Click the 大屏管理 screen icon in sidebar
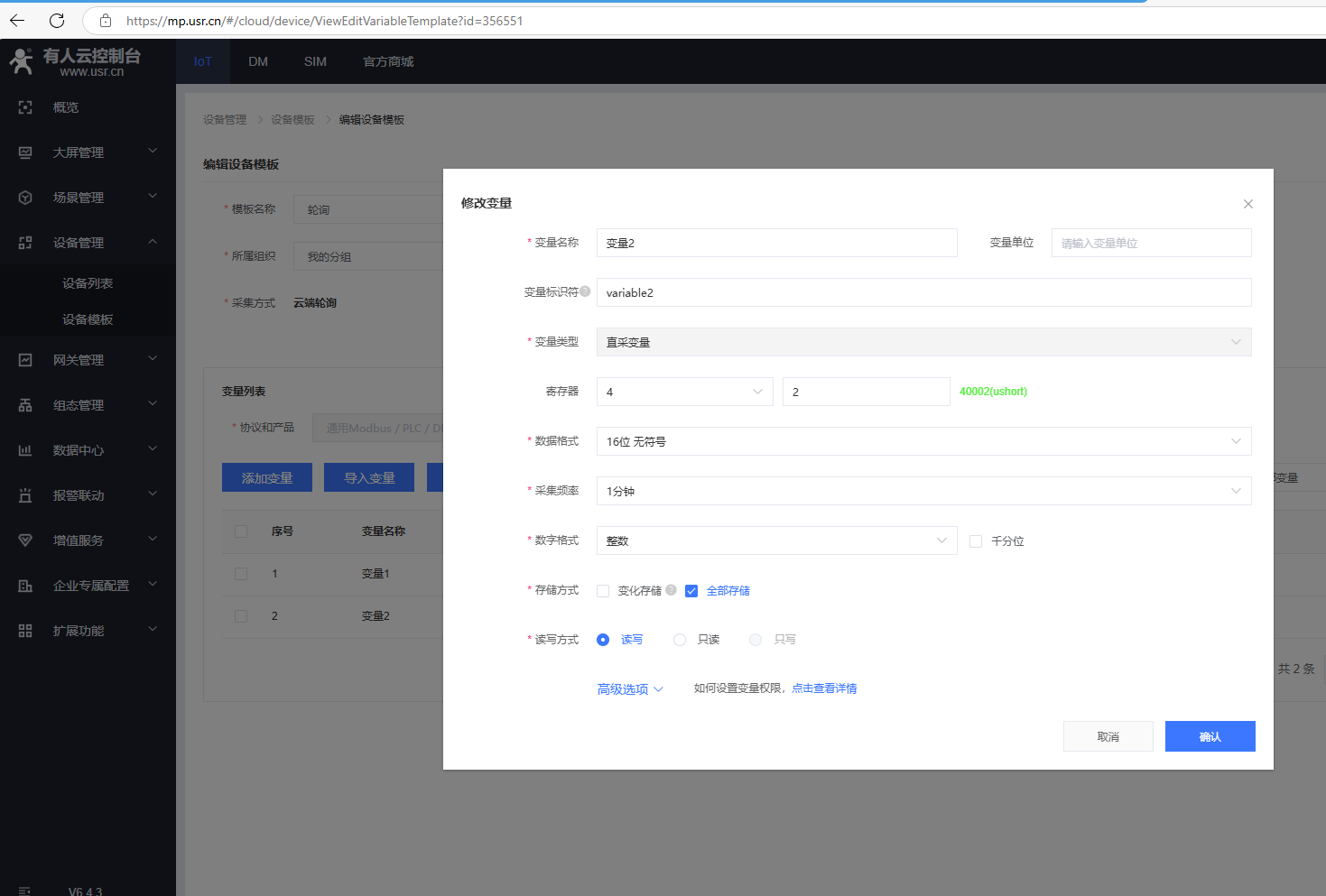The width and height of the screenshot is (1326, 896). pos(25,152)
